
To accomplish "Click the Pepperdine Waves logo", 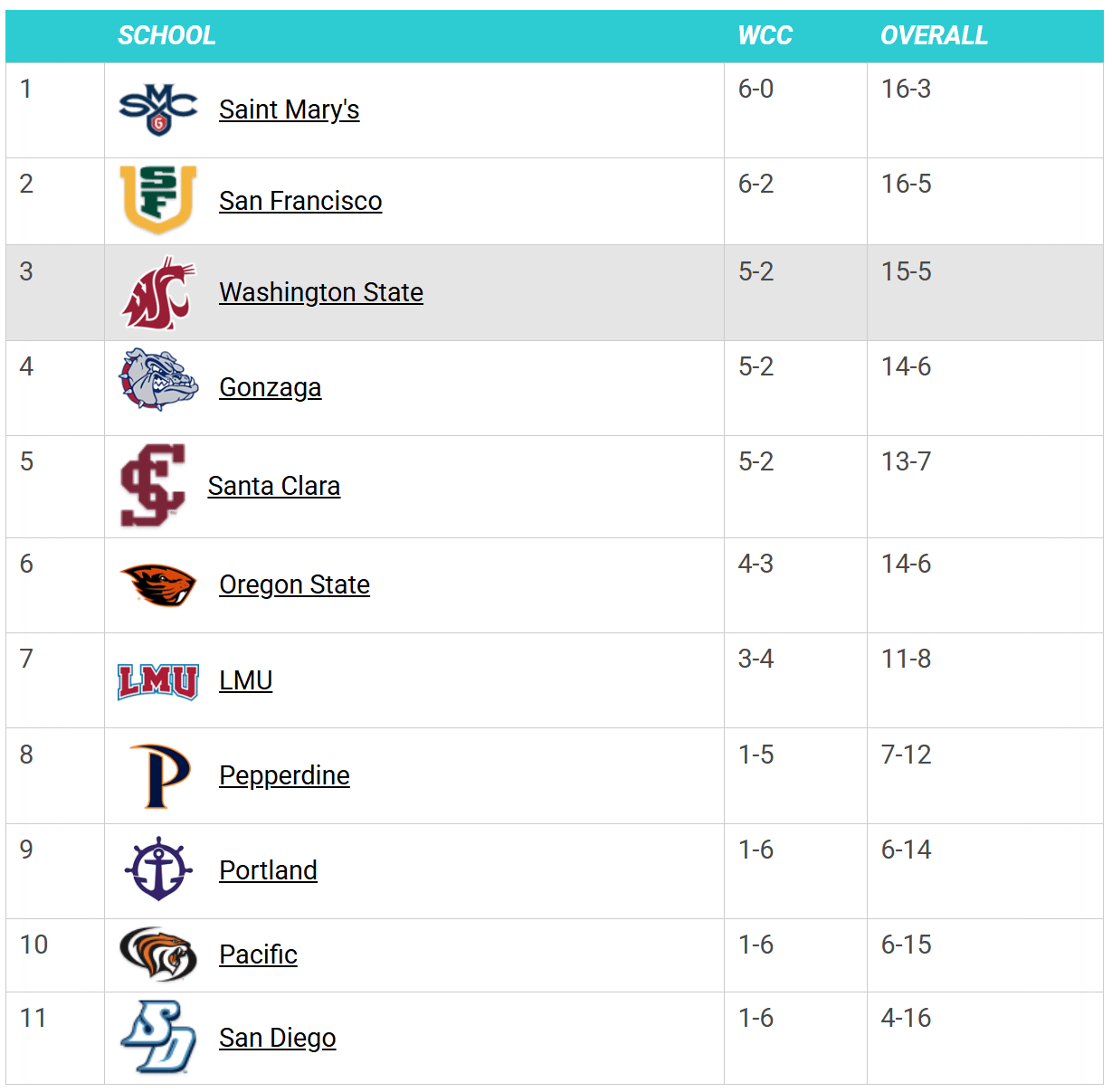I will pyautogui.click(x=159, y=776).
